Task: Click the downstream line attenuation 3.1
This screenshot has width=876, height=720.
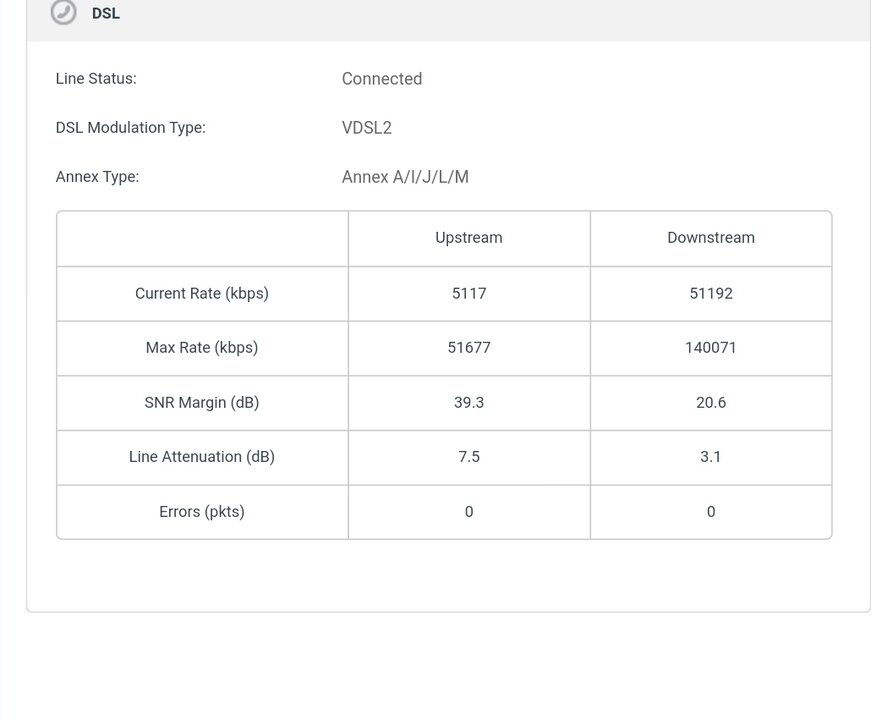Action: 711,457
